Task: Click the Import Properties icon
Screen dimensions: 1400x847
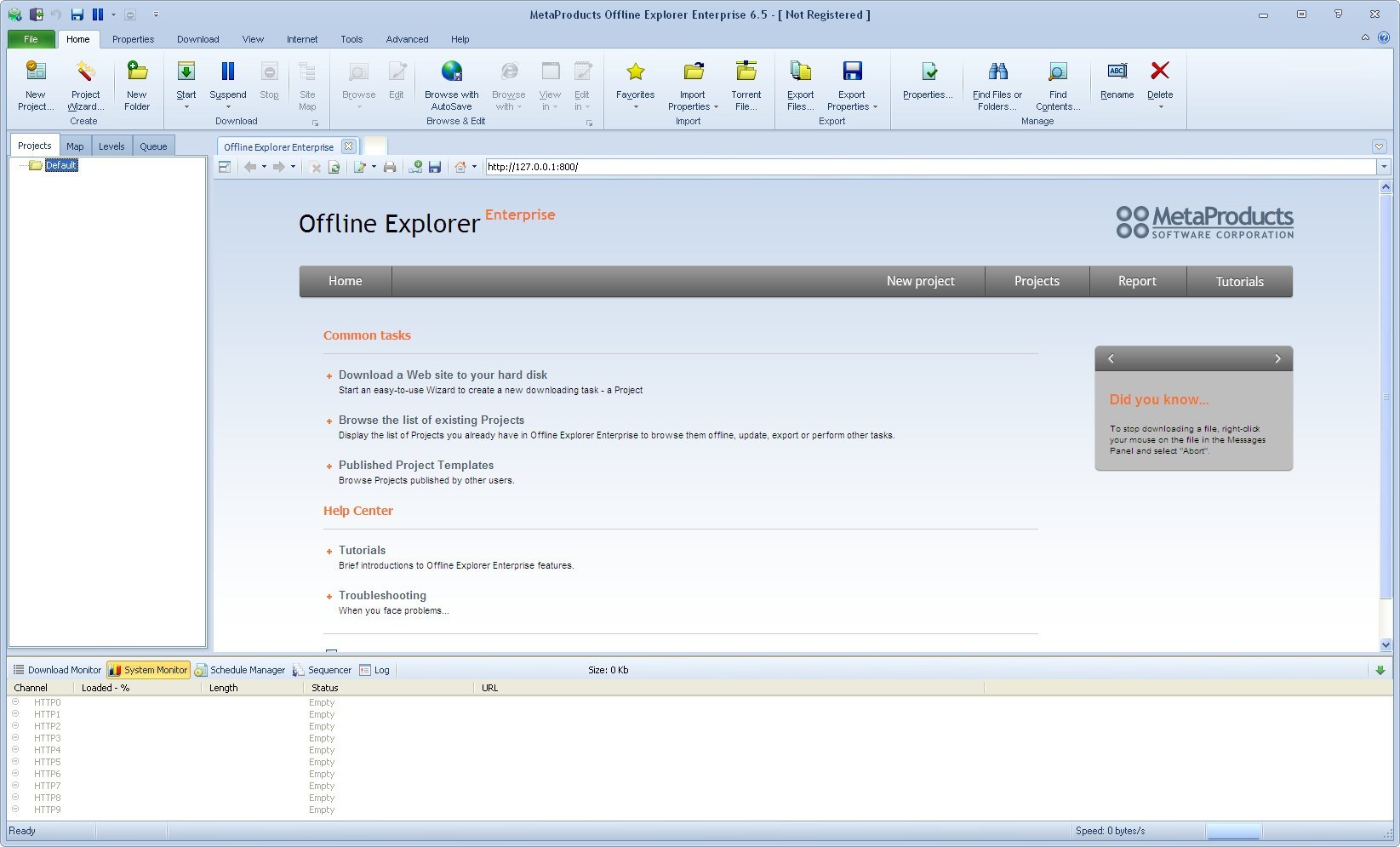Action: 694,72
